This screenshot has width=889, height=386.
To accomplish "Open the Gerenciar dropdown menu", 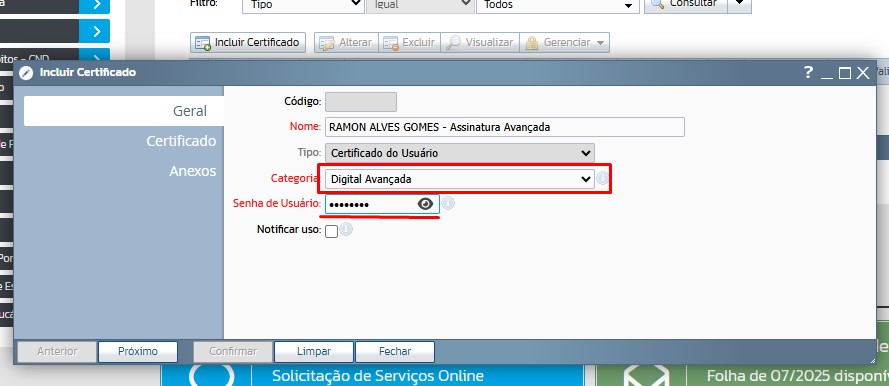I will click(565, 43).
